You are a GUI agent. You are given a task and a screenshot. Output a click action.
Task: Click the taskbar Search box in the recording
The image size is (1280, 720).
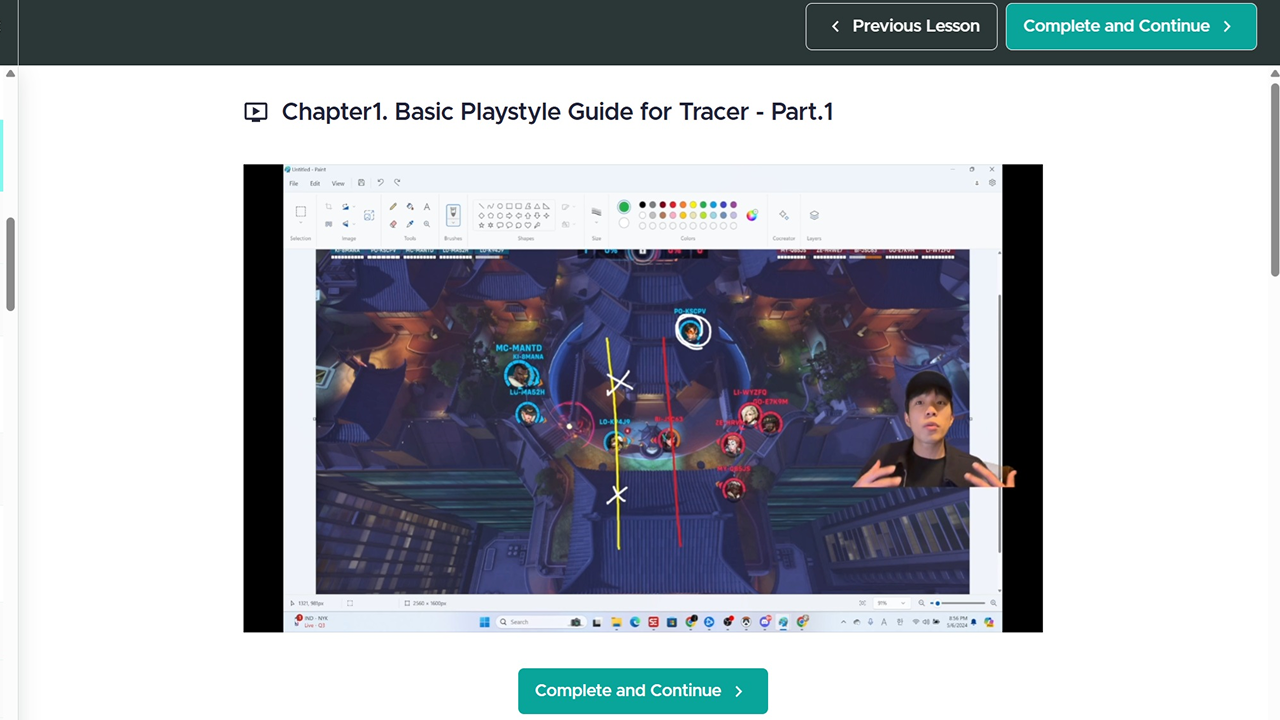tap(541, 622)
